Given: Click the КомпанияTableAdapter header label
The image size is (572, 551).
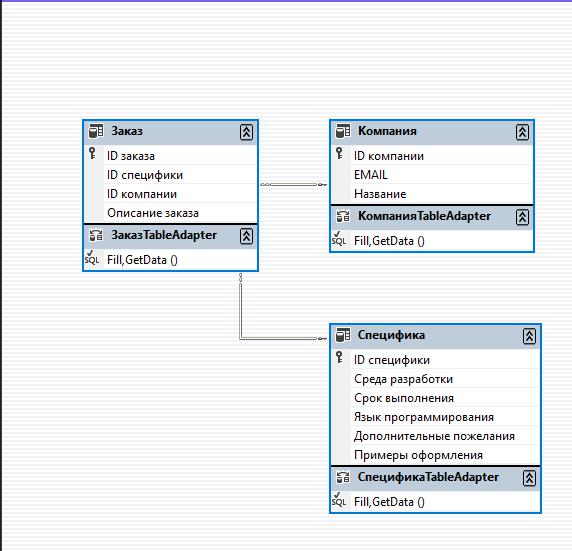Looking at the screenshot, I should point(424,216).
